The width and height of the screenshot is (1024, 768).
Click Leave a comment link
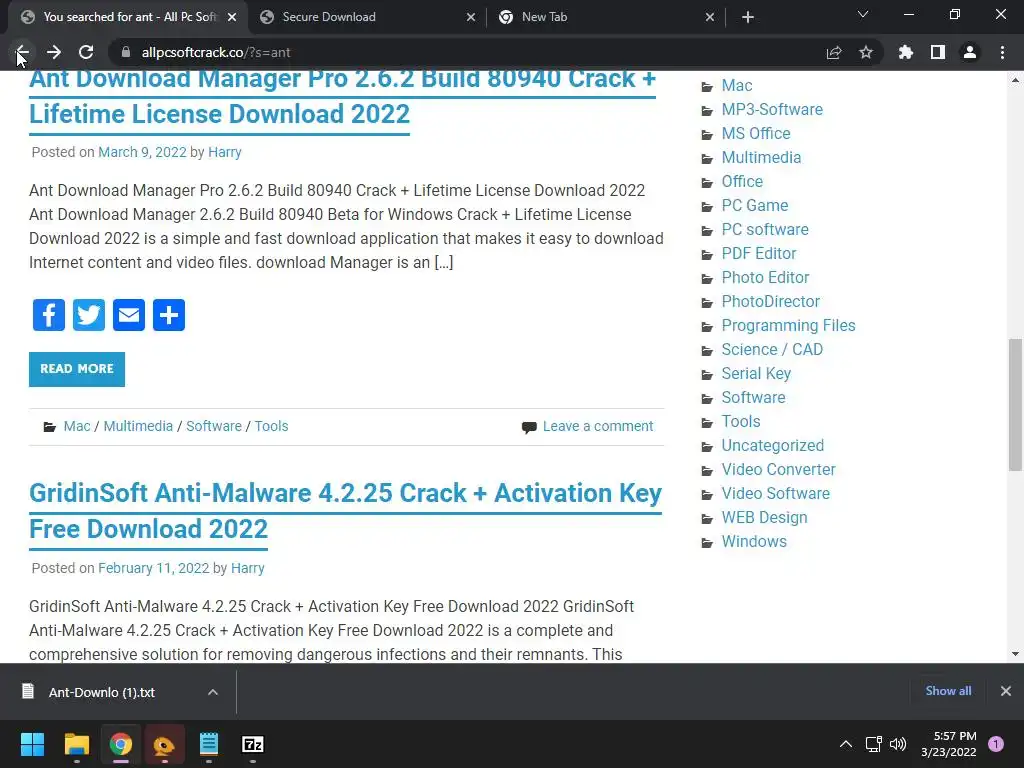tap(598, 426)
